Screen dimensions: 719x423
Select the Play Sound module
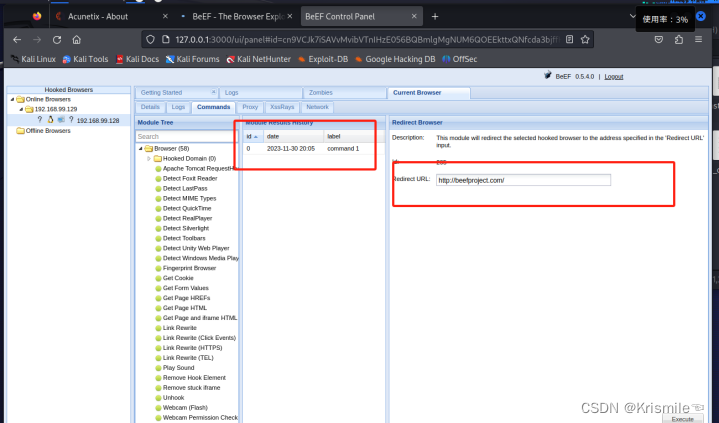[x=178, y=368]
